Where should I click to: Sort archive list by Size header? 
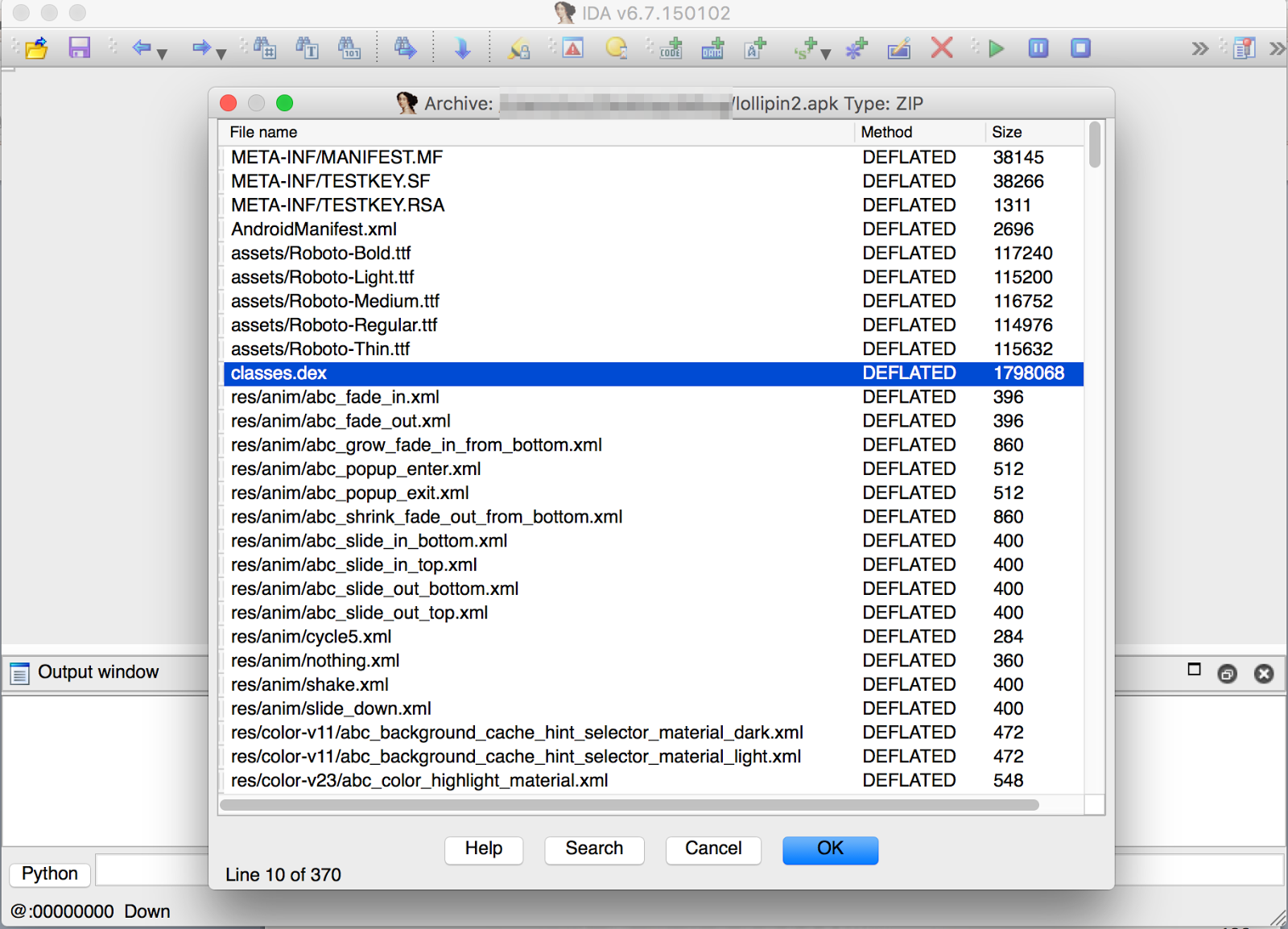[x=1034, y=132]
